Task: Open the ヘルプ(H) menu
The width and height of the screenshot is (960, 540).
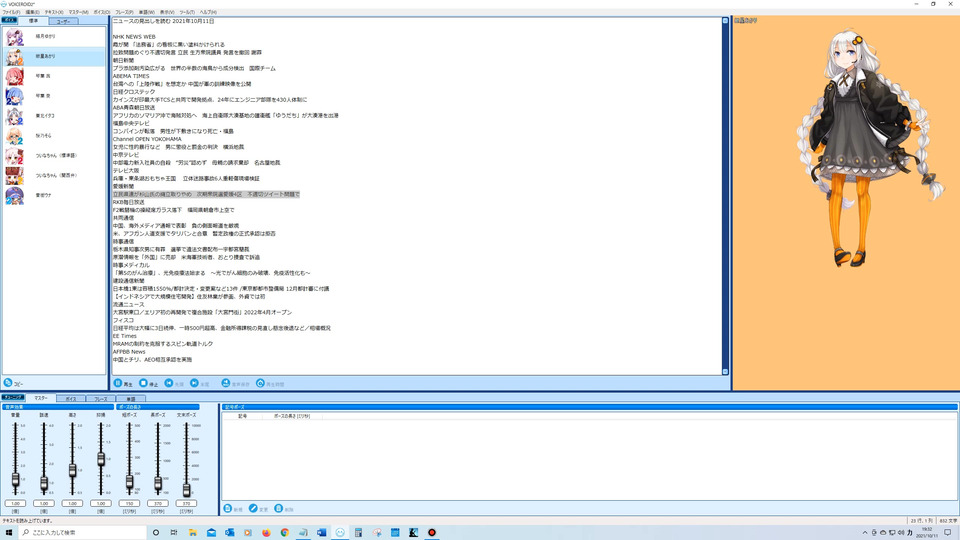Action: [208, 12]
